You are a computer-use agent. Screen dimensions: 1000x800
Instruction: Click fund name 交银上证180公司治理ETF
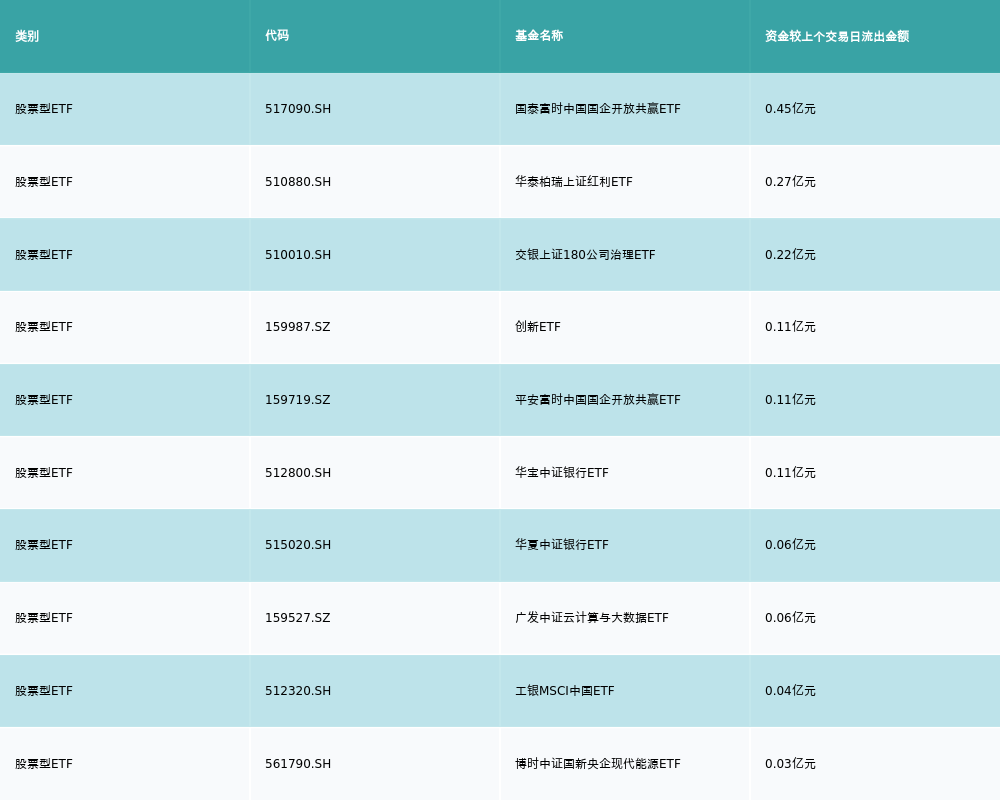point(585,255)
